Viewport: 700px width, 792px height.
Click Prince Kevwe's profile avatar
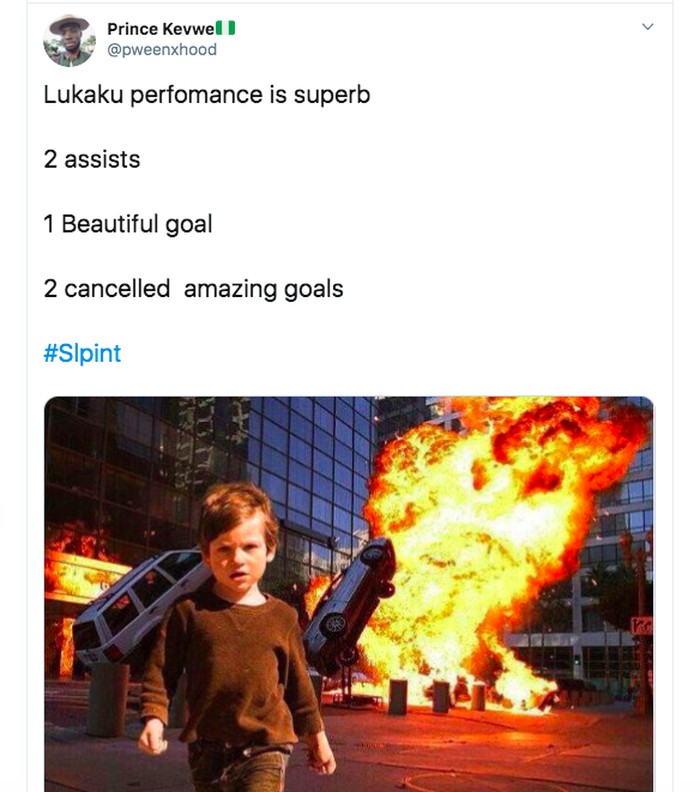[69, 41]
